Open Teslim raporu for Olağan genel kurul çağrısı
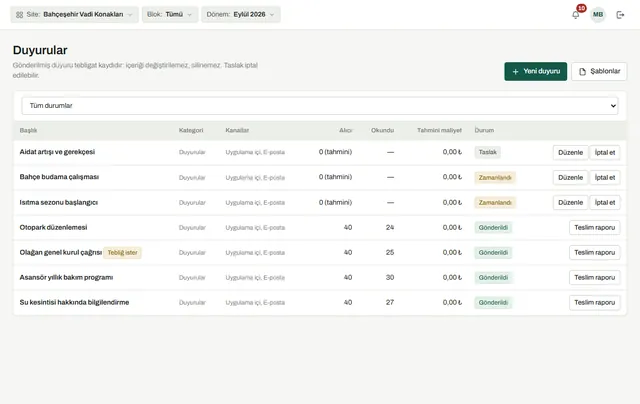 [594, 253]
